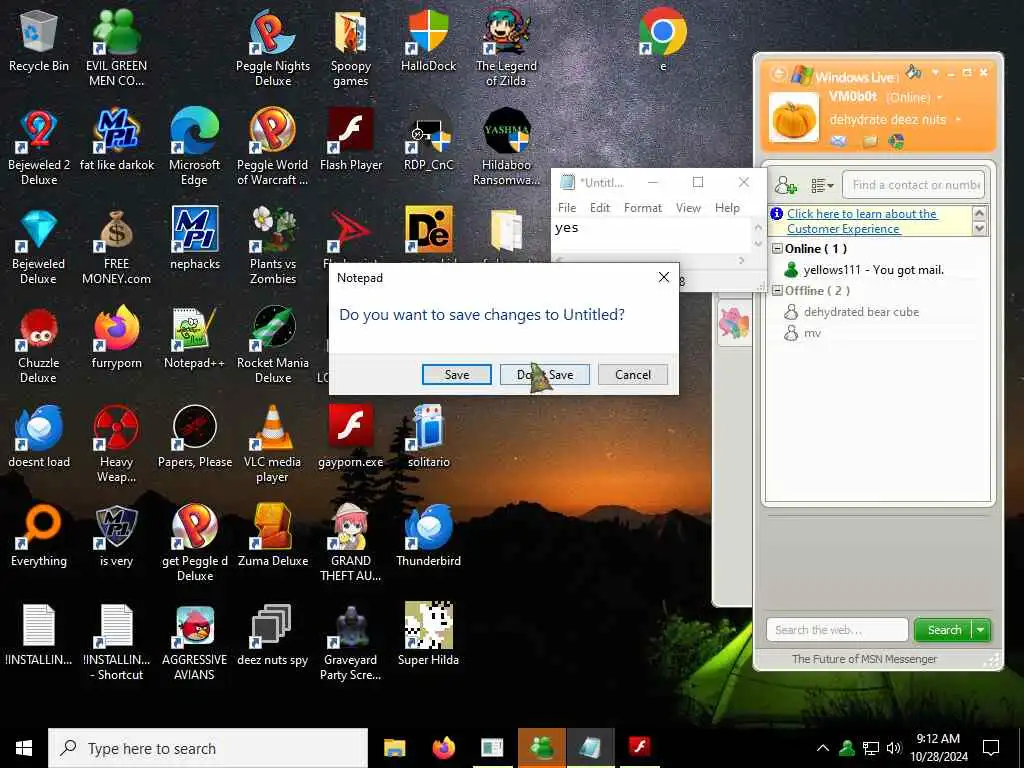Open the green Search button dropdown arrow
This screenshot has width=1024, height=768.
coord(981,630)
